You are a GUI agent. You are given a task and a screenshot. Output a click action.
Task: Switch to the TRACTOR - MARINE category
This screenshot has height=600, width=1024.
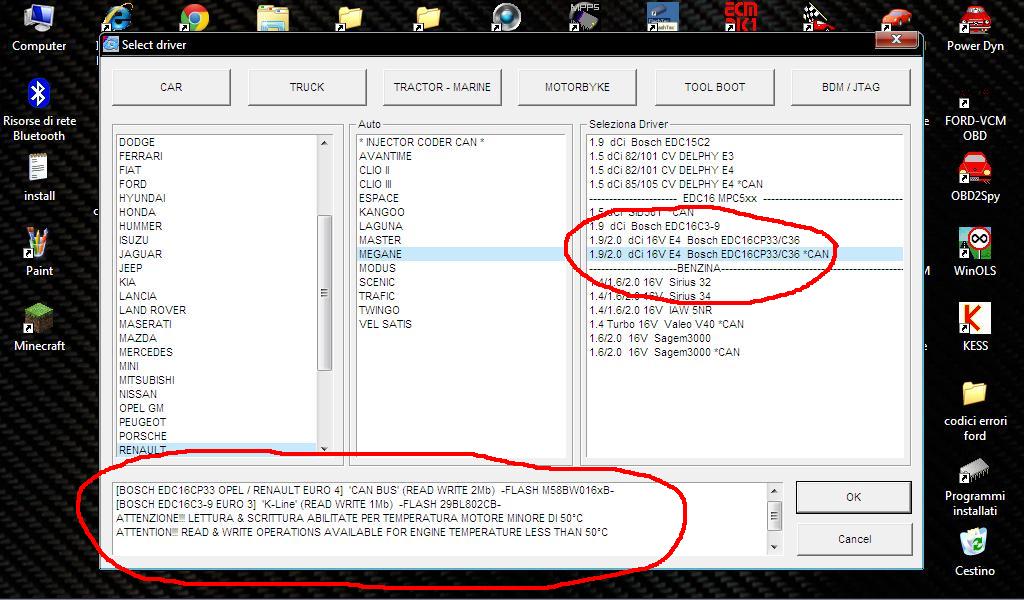(442, 87)
